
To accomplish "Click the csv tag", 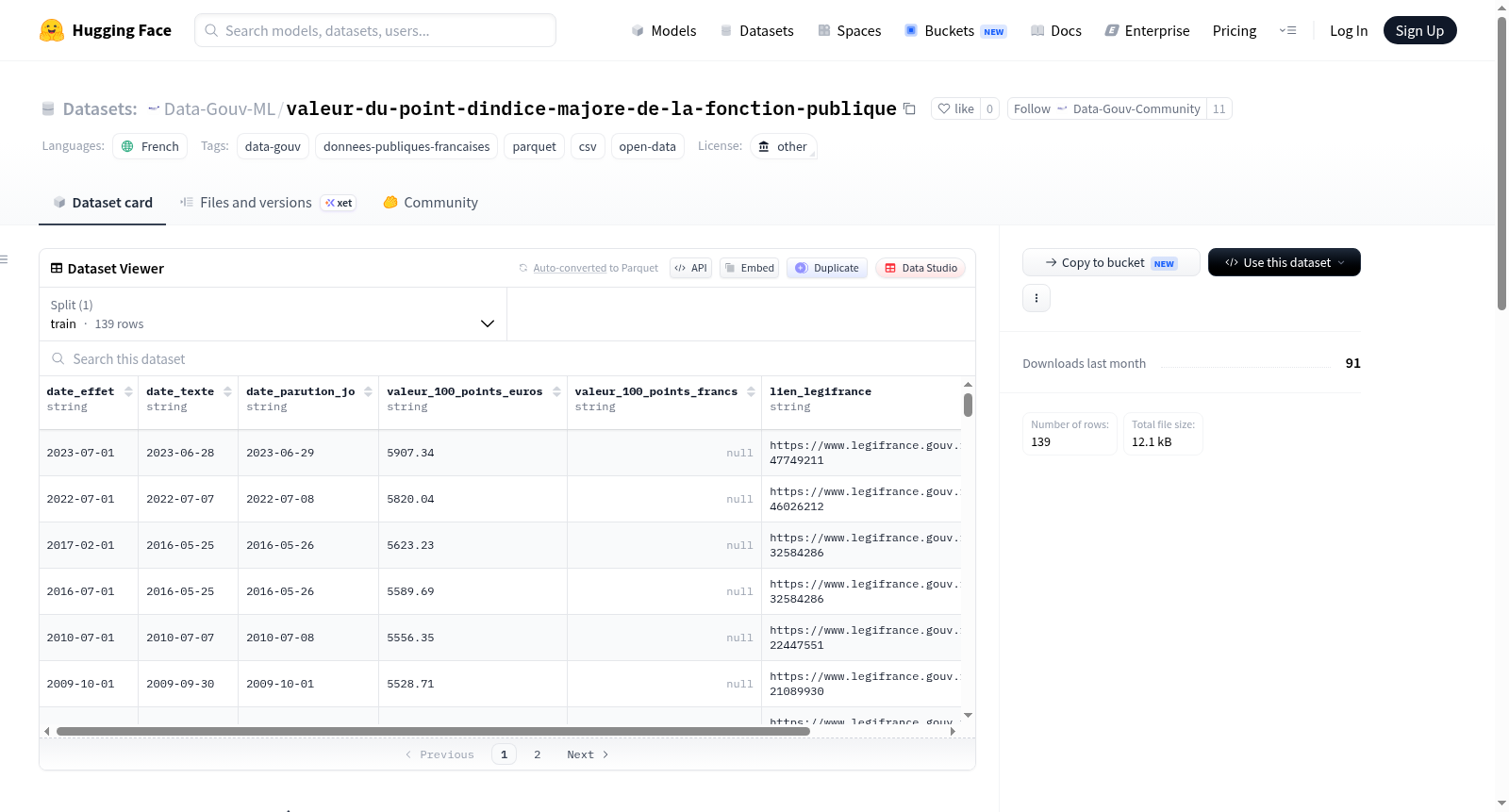I will (x=588, y=146).
